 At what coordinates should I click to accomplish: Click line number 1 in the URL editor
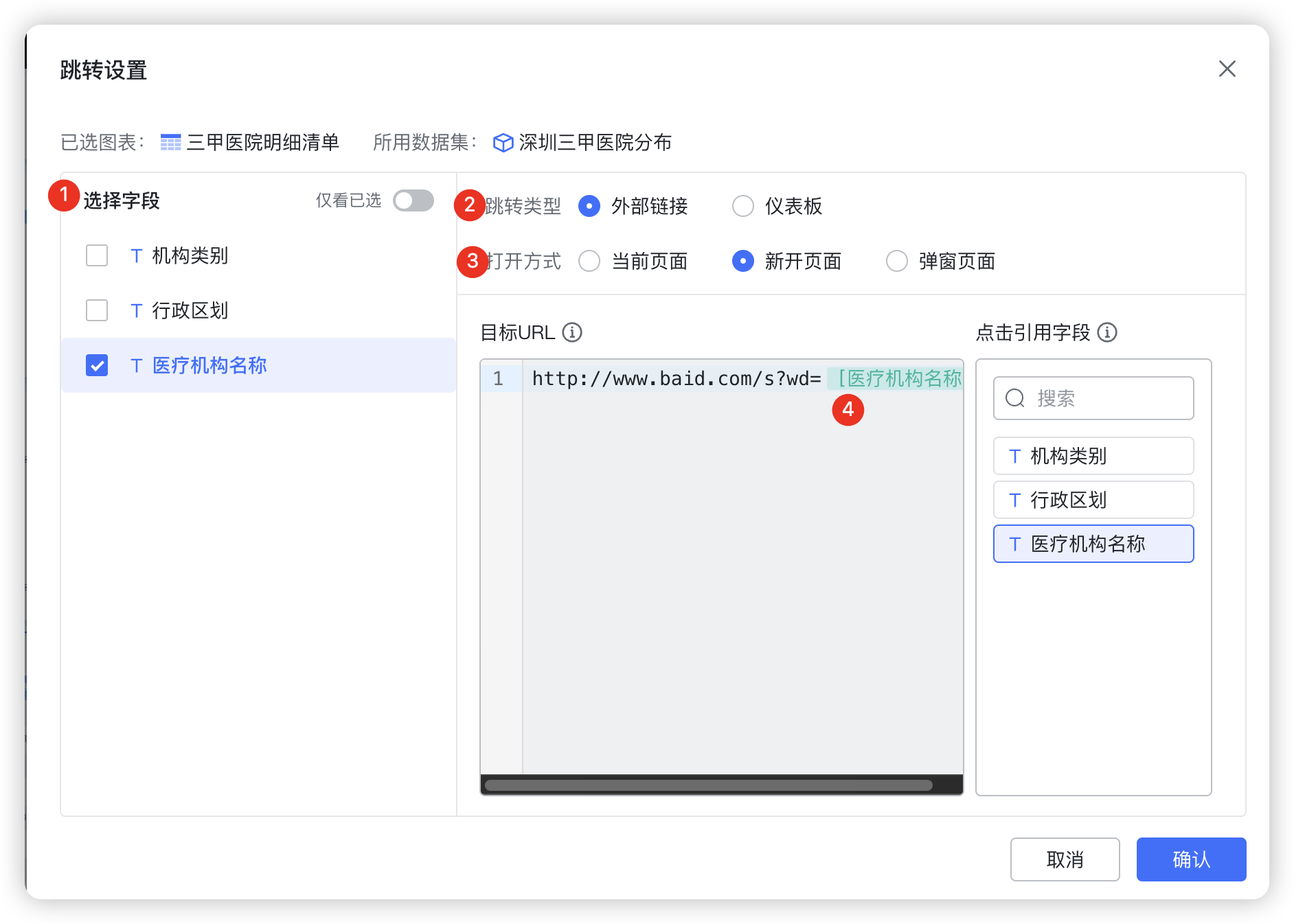click(x=498, y=378)
